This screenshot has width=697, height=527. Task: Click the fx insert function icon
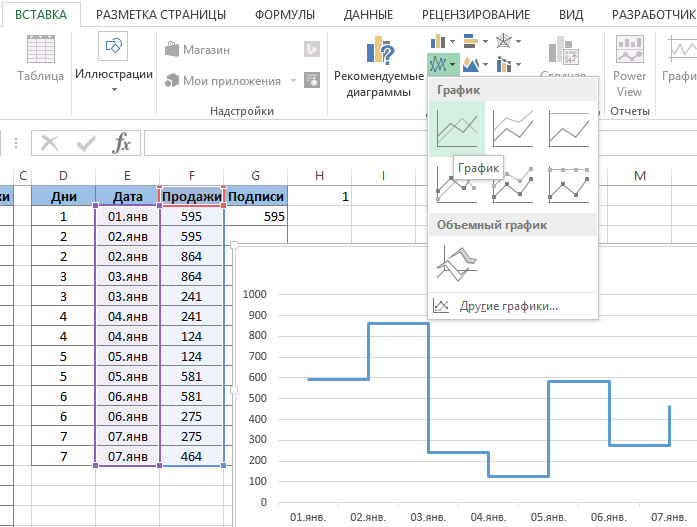(122, 144)
